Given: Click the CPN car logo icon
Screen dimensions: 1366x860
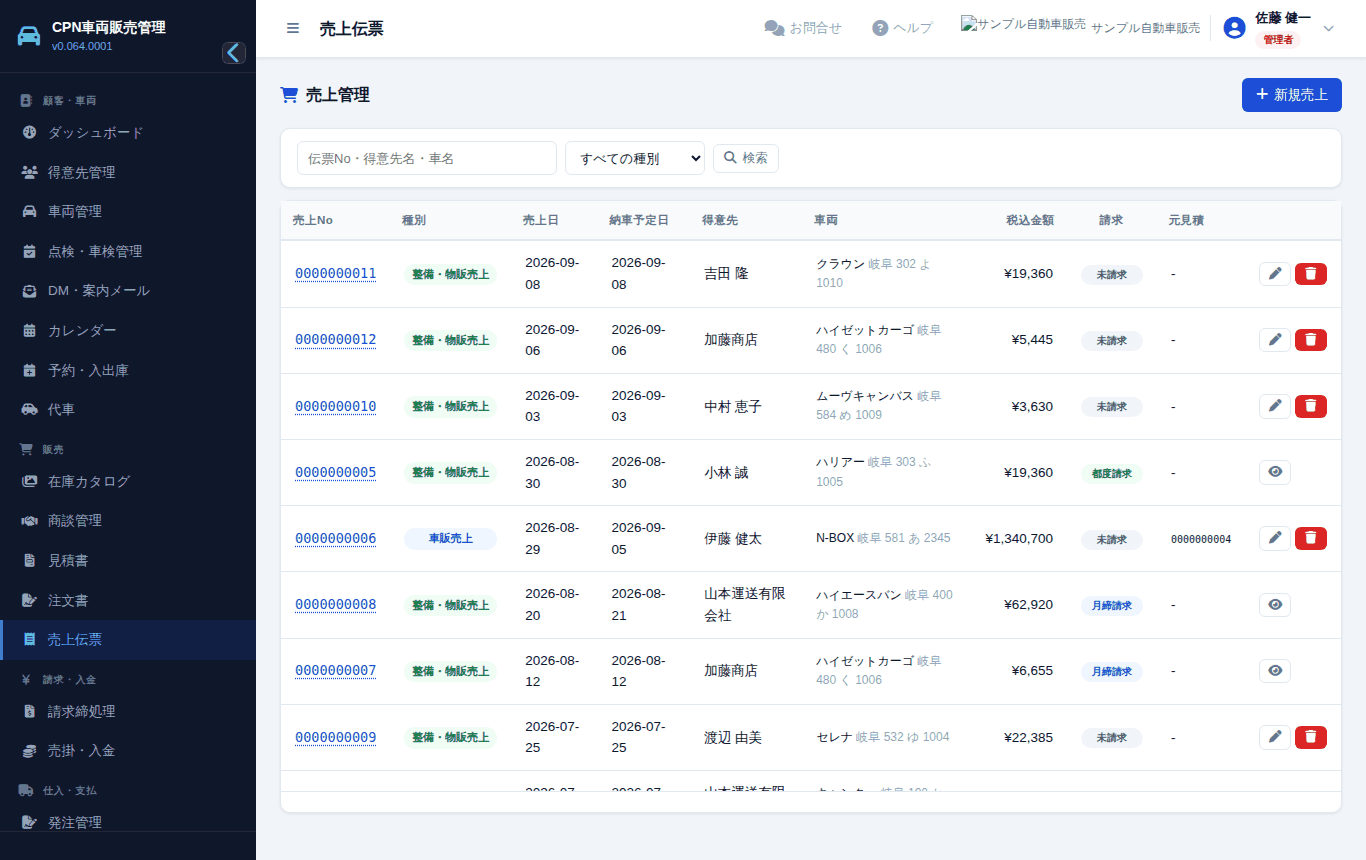Looking at the screenshot, I should 30,36.
